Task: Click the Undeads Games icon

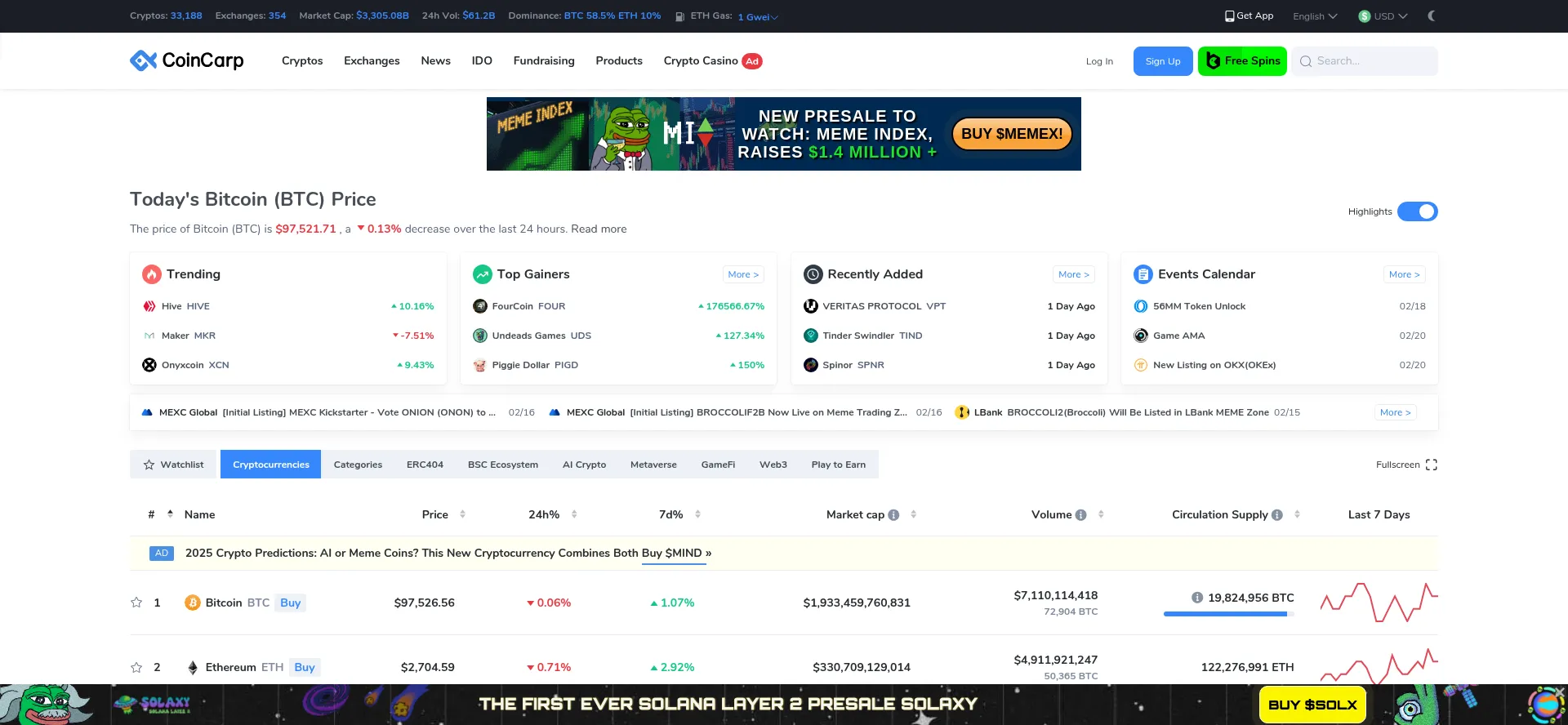Action: click(480, 336)
